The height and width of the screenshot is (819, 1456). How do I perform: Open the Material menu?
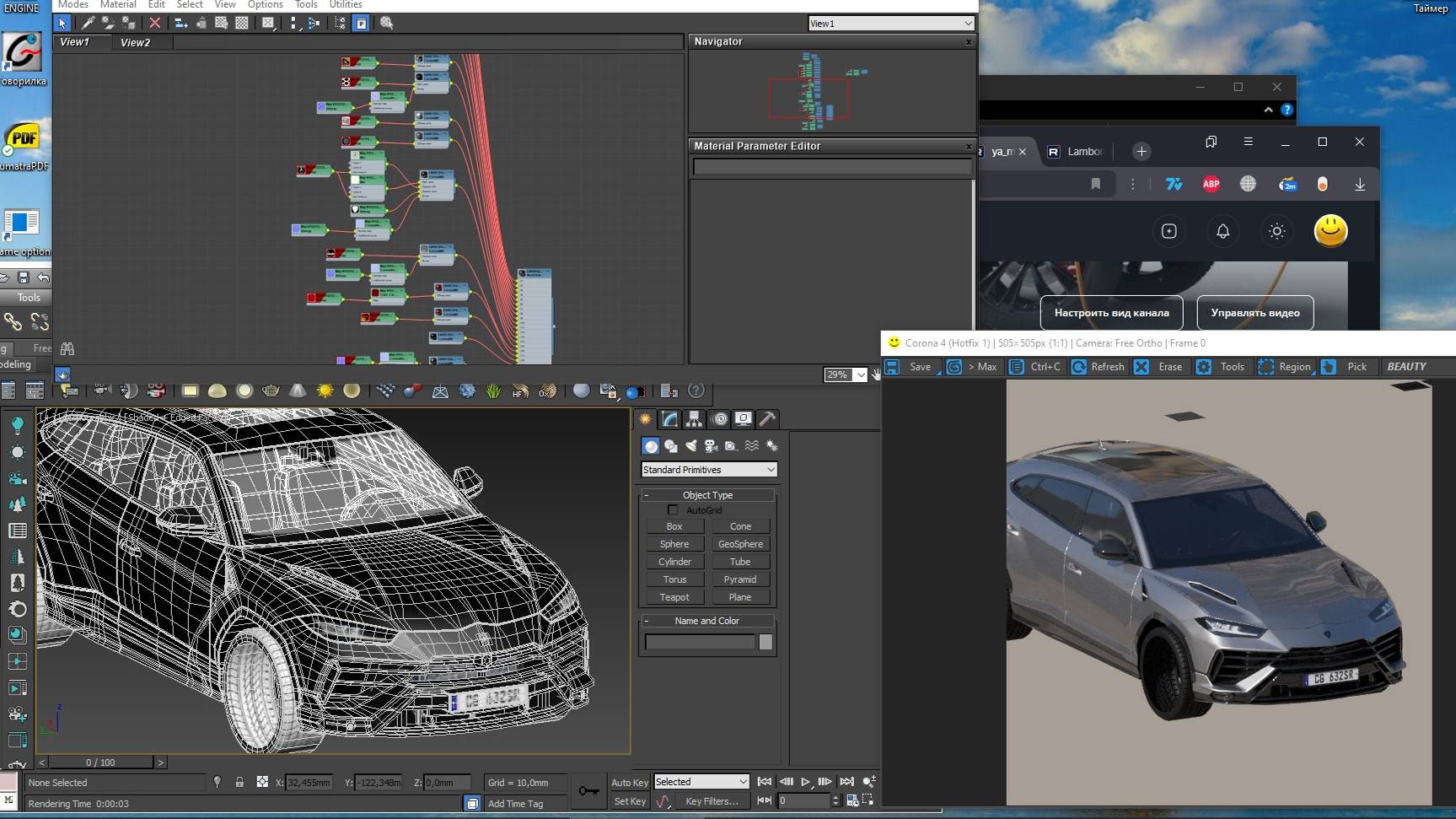(x=118, y=5)
